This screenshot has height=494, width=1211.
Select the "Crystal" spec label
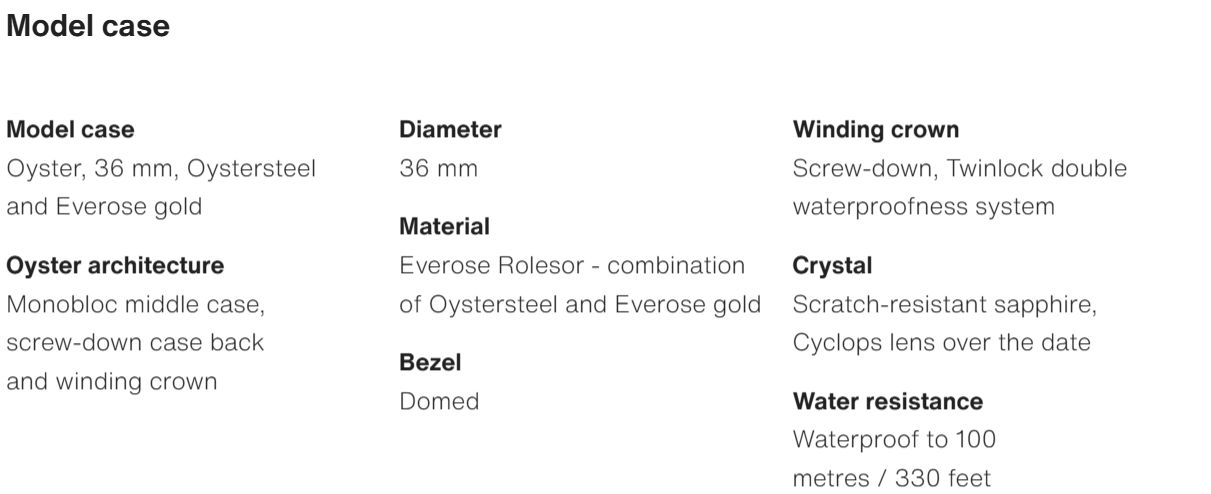pos(832,266)
